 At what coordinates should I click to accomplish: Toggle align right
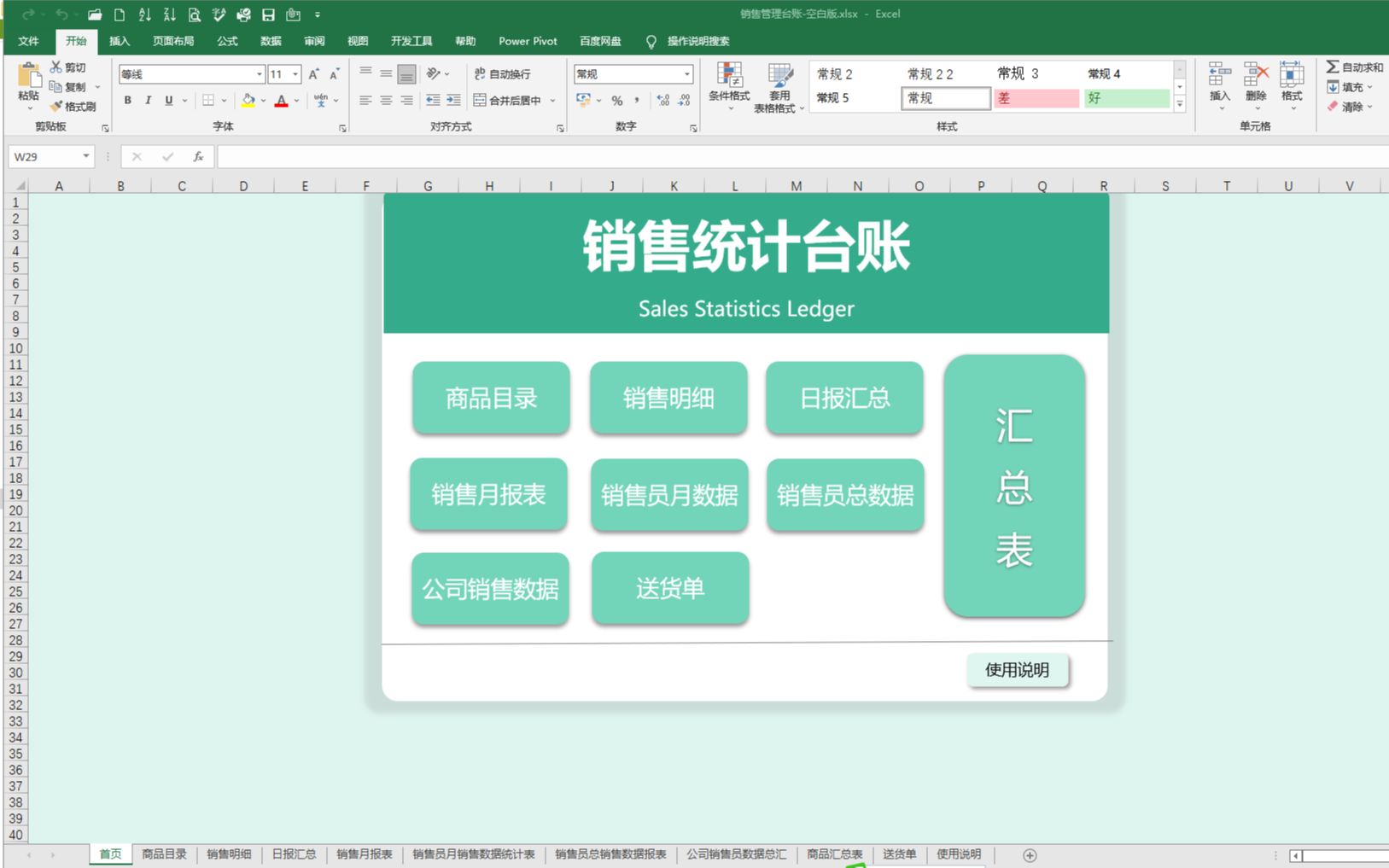[407, 100]
